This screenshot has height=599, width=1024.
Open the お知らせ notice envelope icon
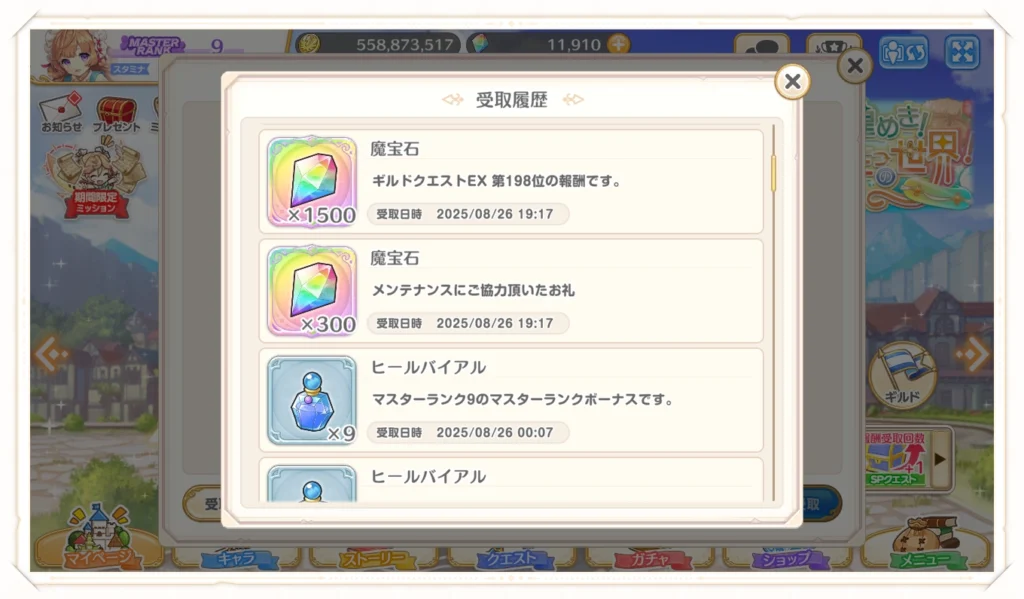(61, 112)
